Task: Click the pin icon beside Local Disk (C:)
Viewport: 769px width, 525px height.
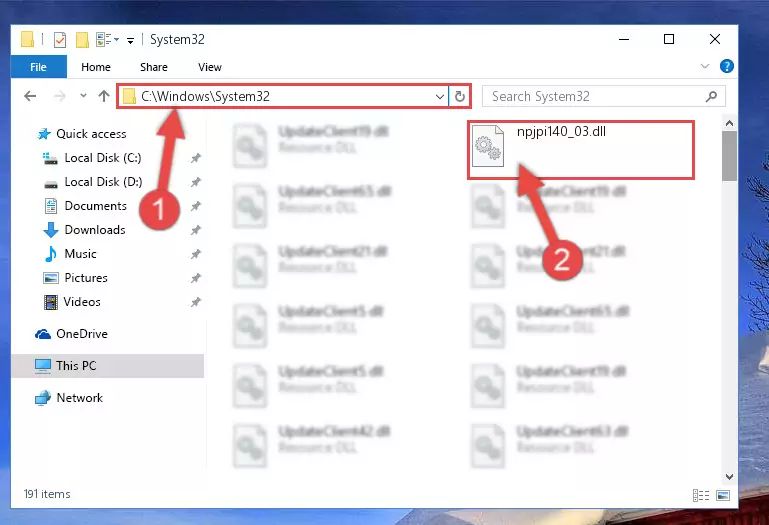Action: coord(196,158)
